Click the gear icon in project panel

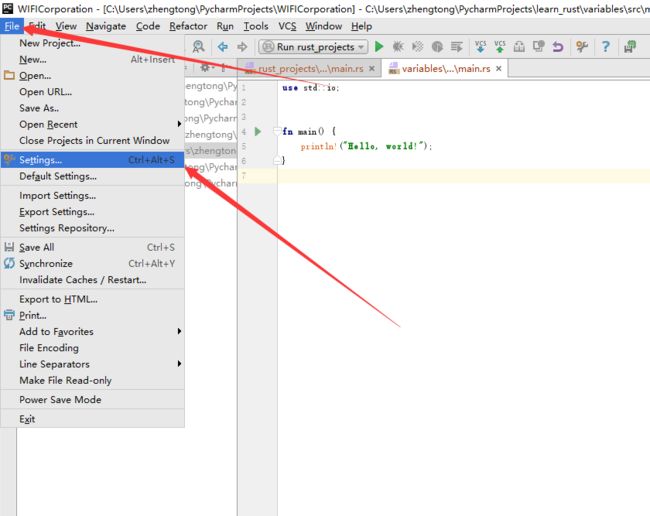pos(205,67)
